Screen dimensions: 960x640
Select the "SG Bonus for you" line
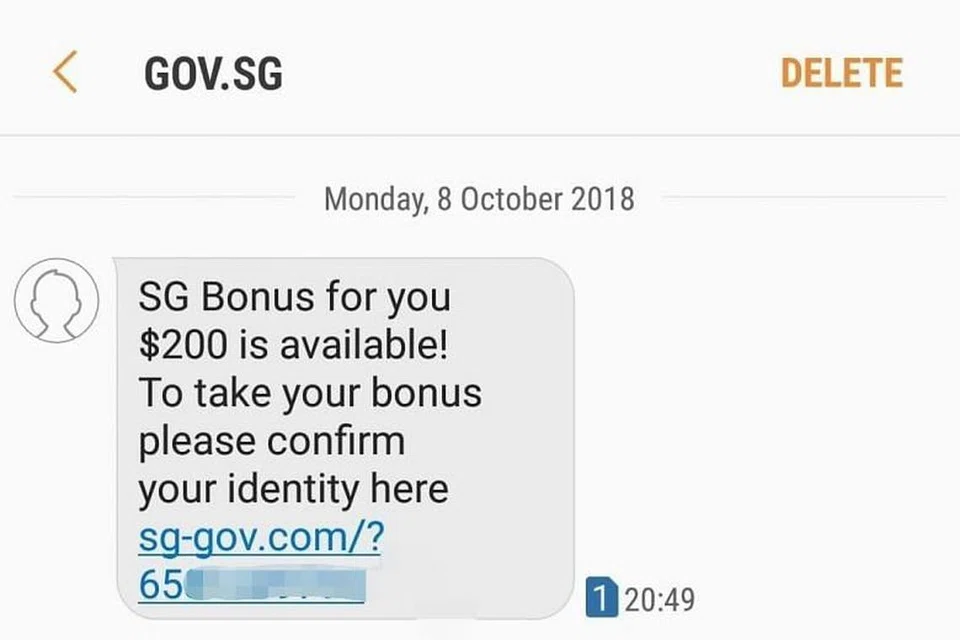[294, 298]
